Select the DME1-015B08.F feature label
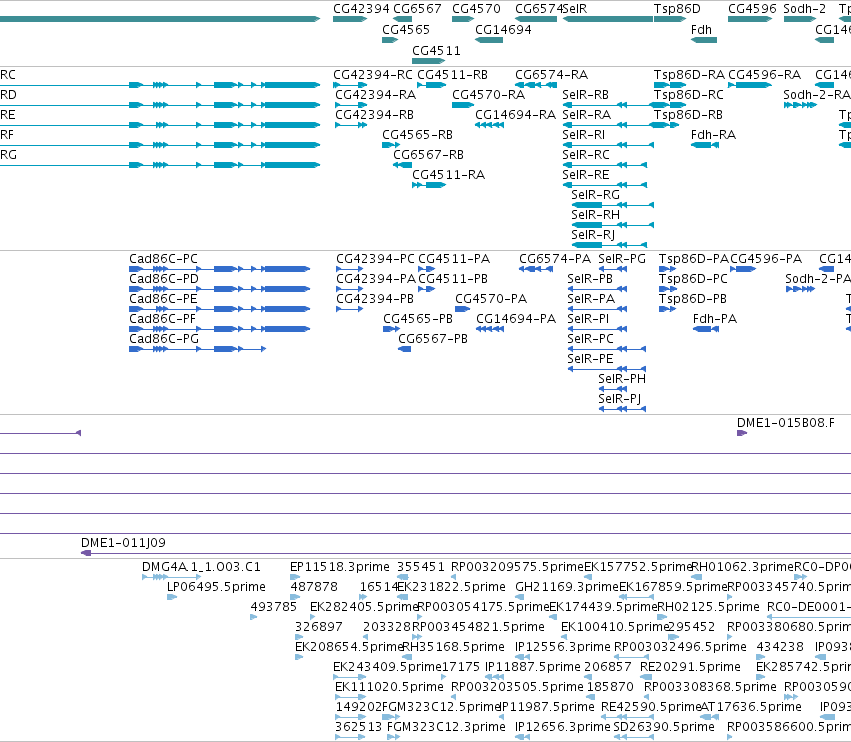The height and width of the screenshot is (742, 851). 786,423
